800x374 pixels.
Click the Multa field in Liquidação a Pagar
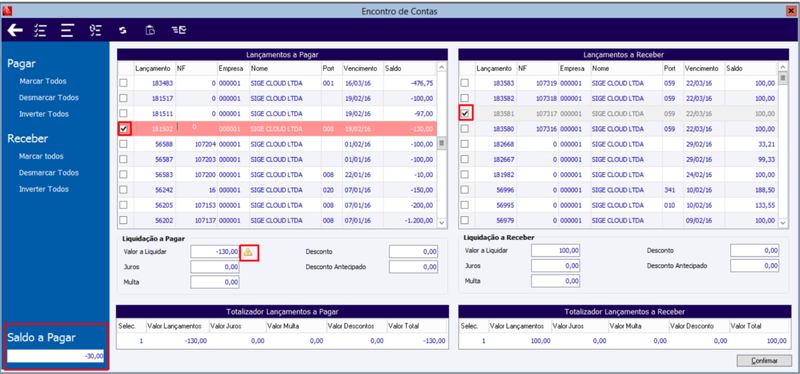[215, 282]
